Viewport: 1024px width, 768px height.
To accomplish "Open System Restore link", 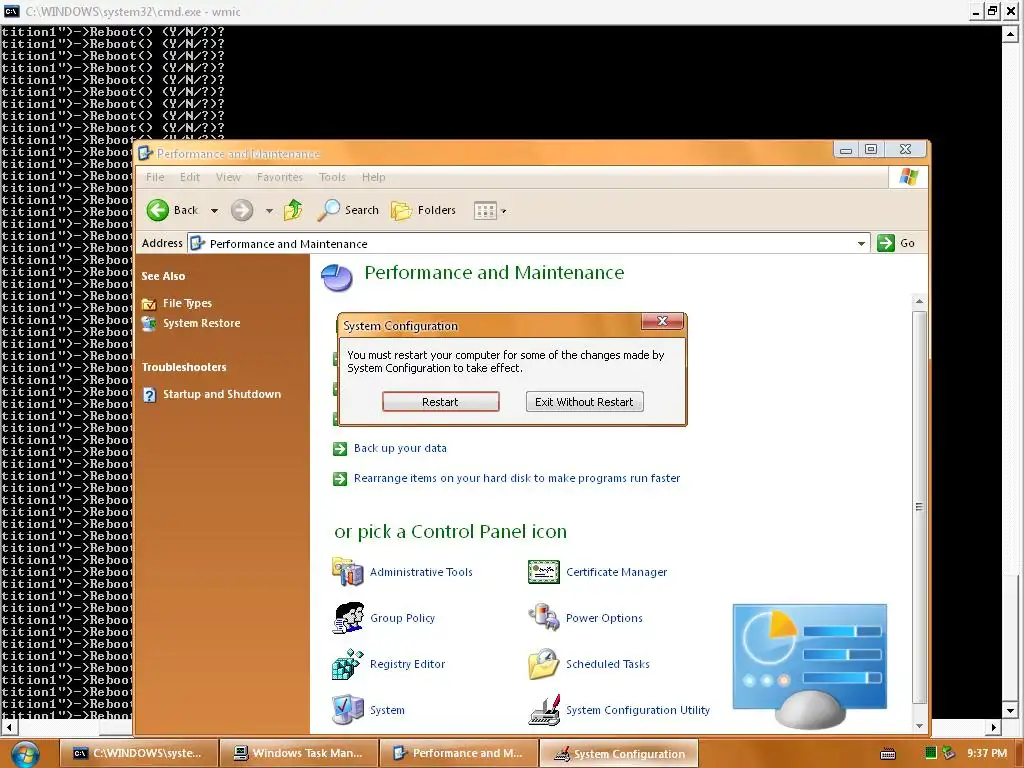I will 202,323.
